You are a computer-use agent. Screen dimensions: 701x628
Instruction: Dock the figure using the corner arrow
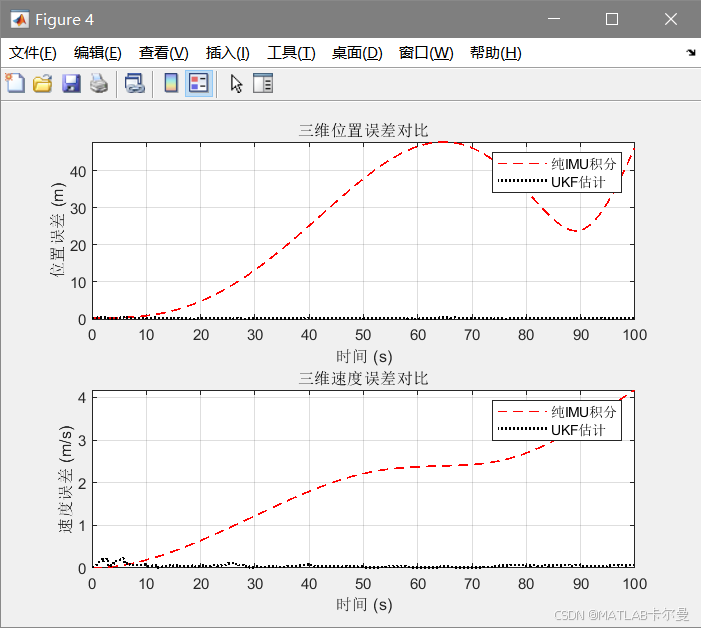click(x=691, y=53)
